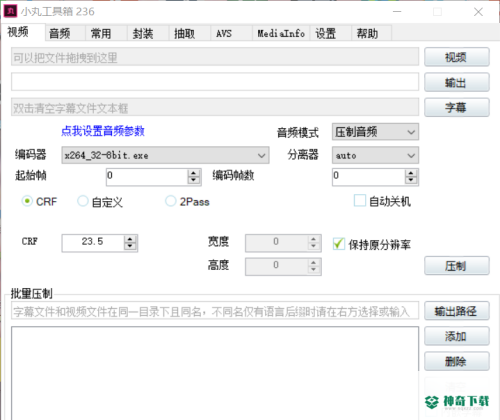Viewport: 500px width, 420px height.
Task: Uncheck 保持原分辨率 checkbox
Action: point(339,244)
